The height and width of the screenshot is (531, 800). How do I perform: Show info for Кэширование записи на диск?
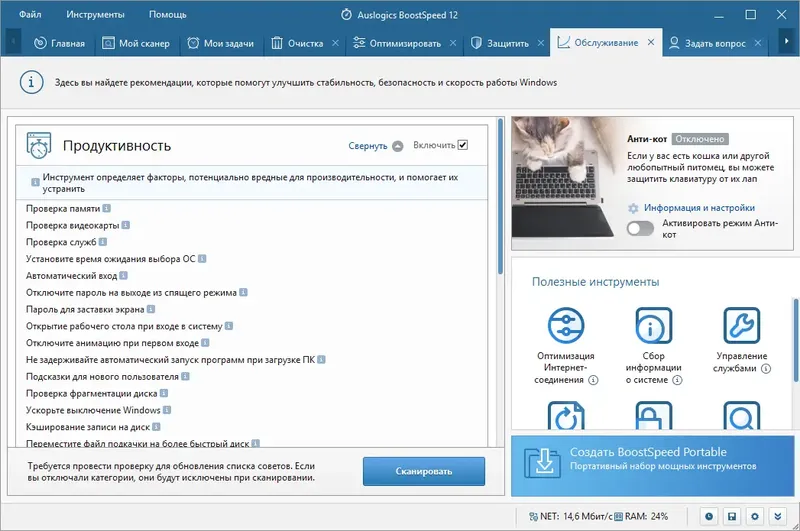click(x=156, y=427)
